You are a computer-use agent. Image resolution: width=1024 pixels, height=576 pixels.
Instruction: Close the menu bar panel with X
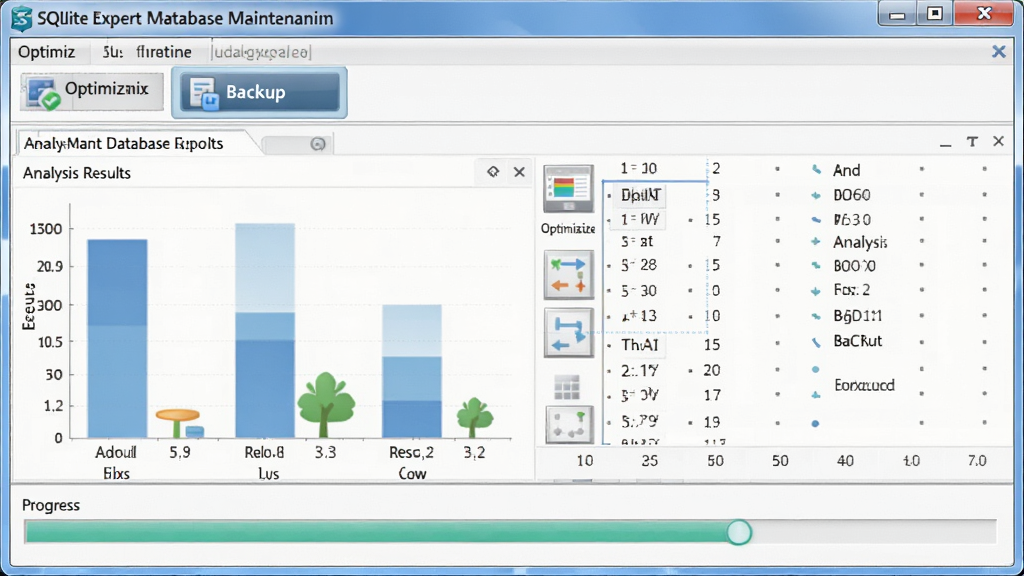(999, 52)
